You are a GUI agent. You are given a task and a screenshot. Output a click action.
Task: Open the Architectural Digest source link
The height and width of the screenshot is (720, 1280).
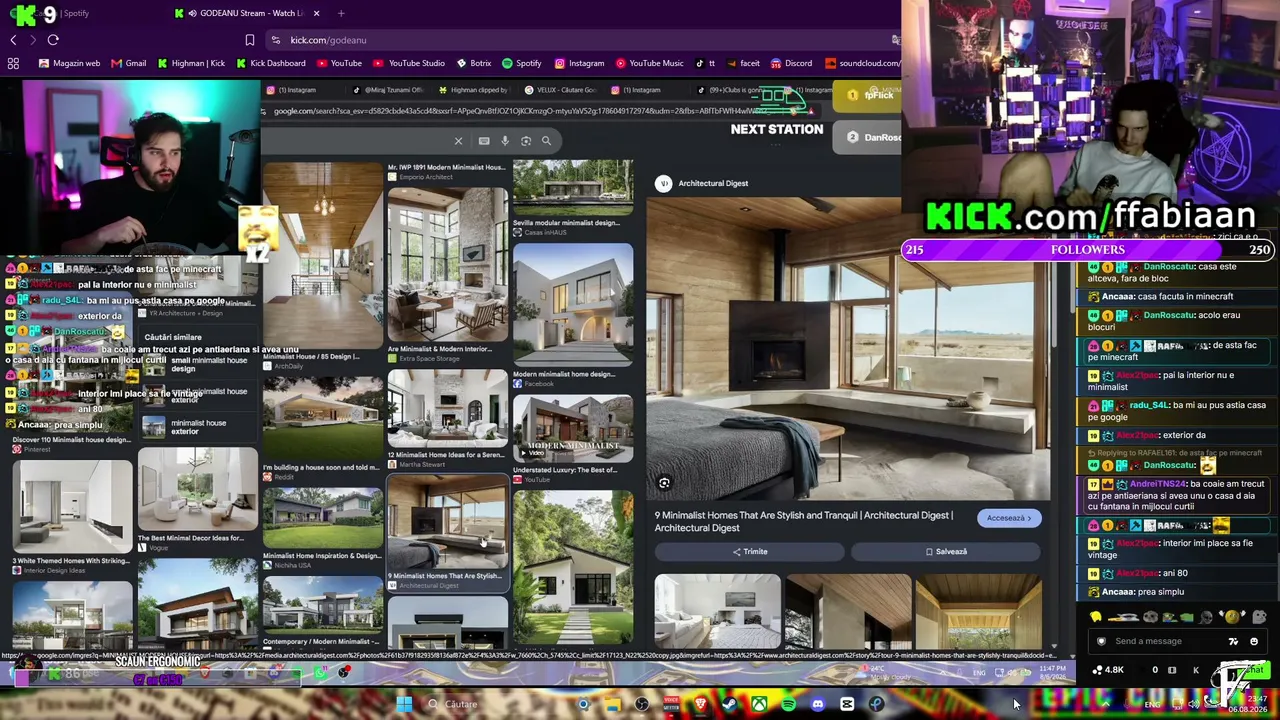click(703, 183)
